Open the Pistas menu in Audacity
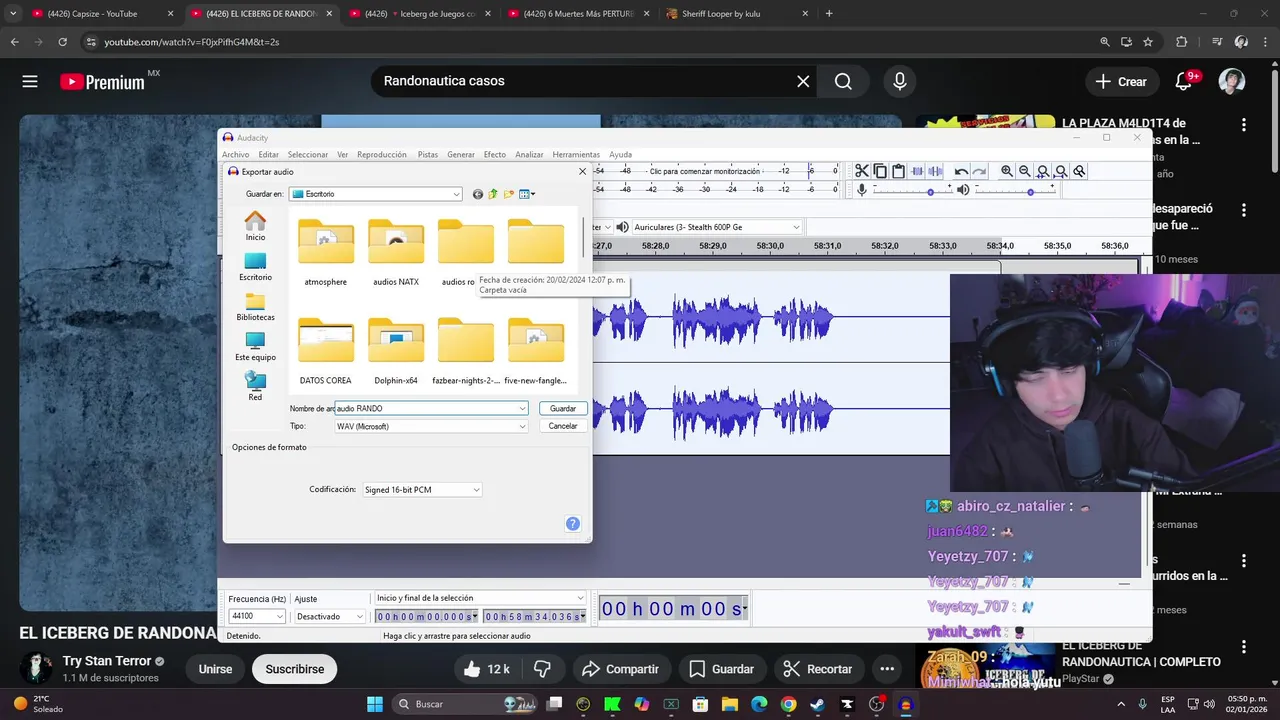Image resolution: width=1280 pixels, height=720 pixels. tap(428, 155)
